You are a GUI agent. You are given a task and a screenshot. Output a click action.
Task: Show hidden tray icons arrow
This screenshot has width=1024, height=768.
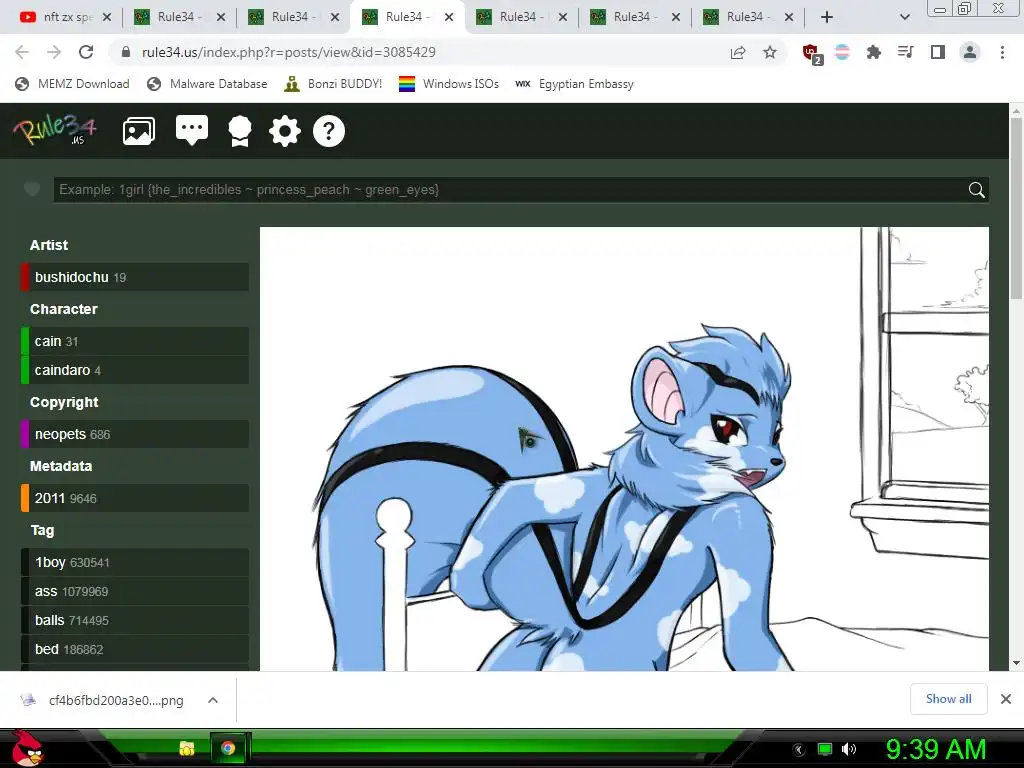[798, 750]
